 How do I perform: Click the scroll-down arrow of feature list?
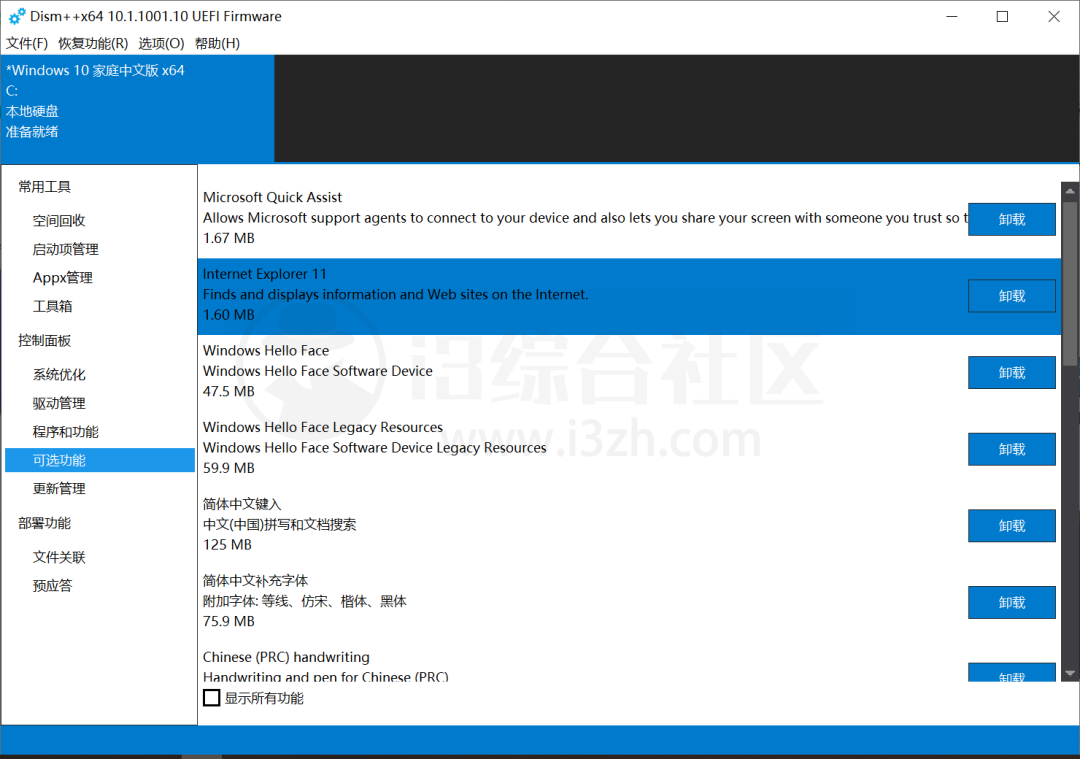coord(1070,673)
